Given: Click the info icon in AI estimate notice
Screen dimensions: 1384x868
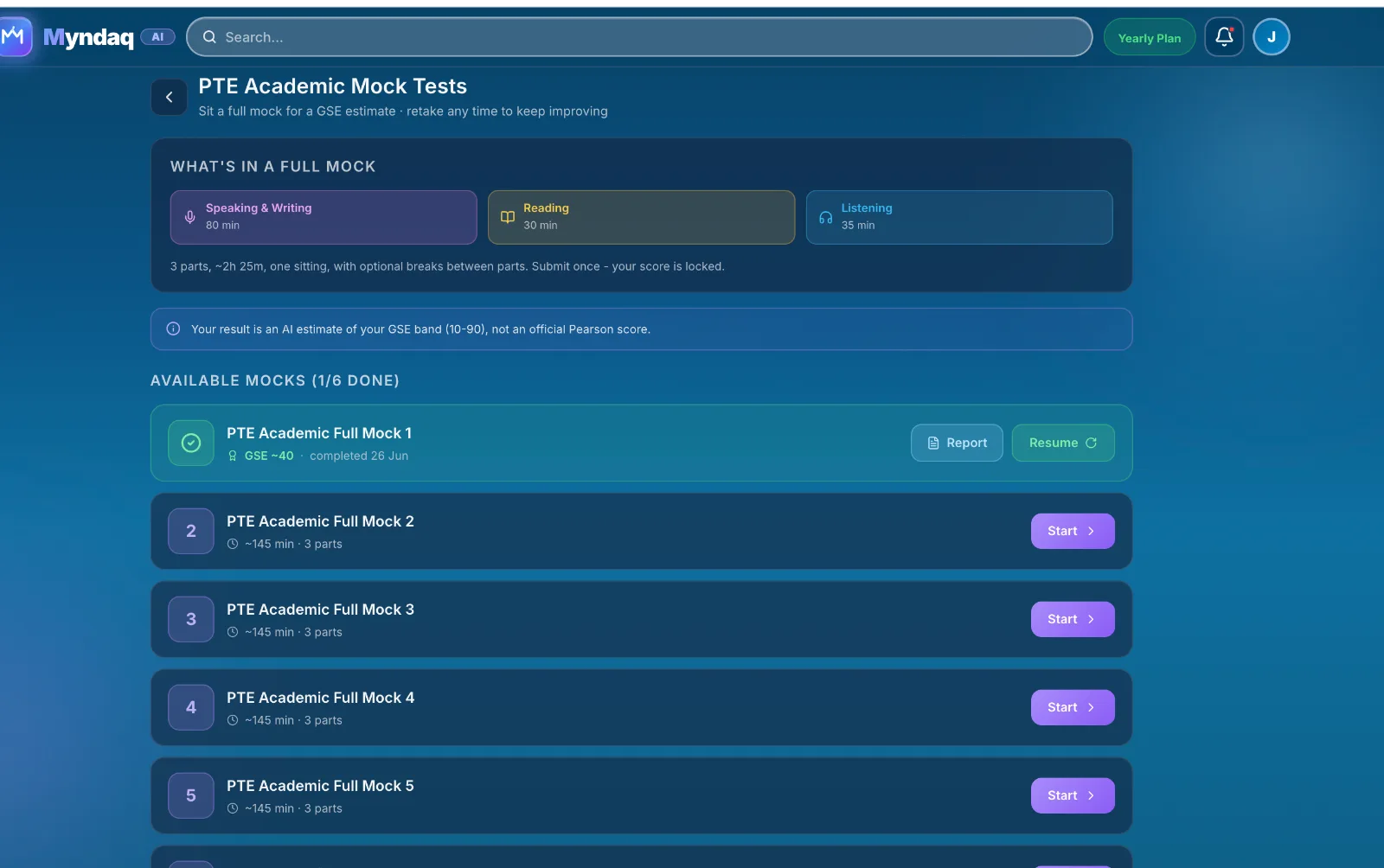Looking at the screenshot, I should pyautogui.click(x=173, y=329).
